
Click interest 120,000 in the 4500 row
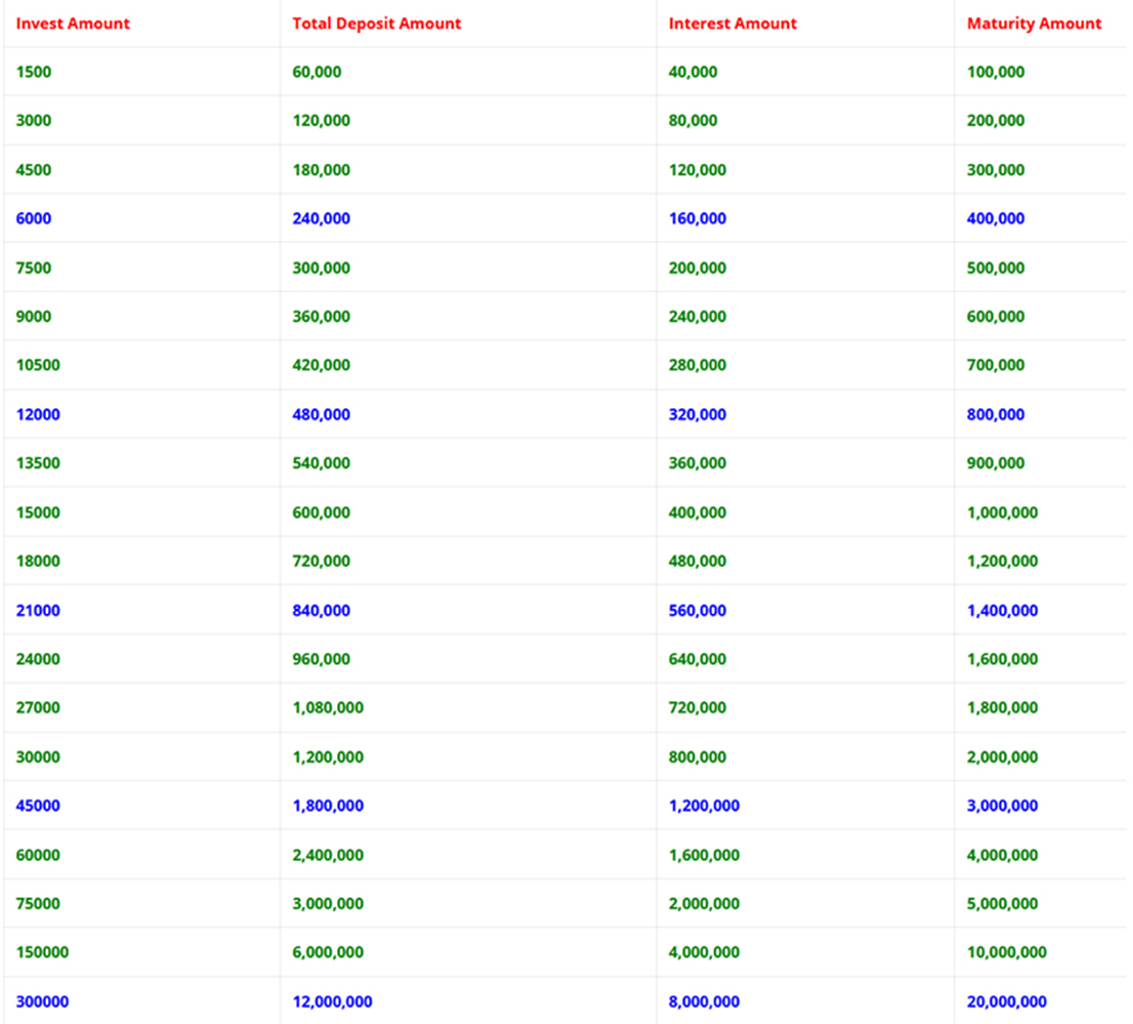[x=697, y=170]
